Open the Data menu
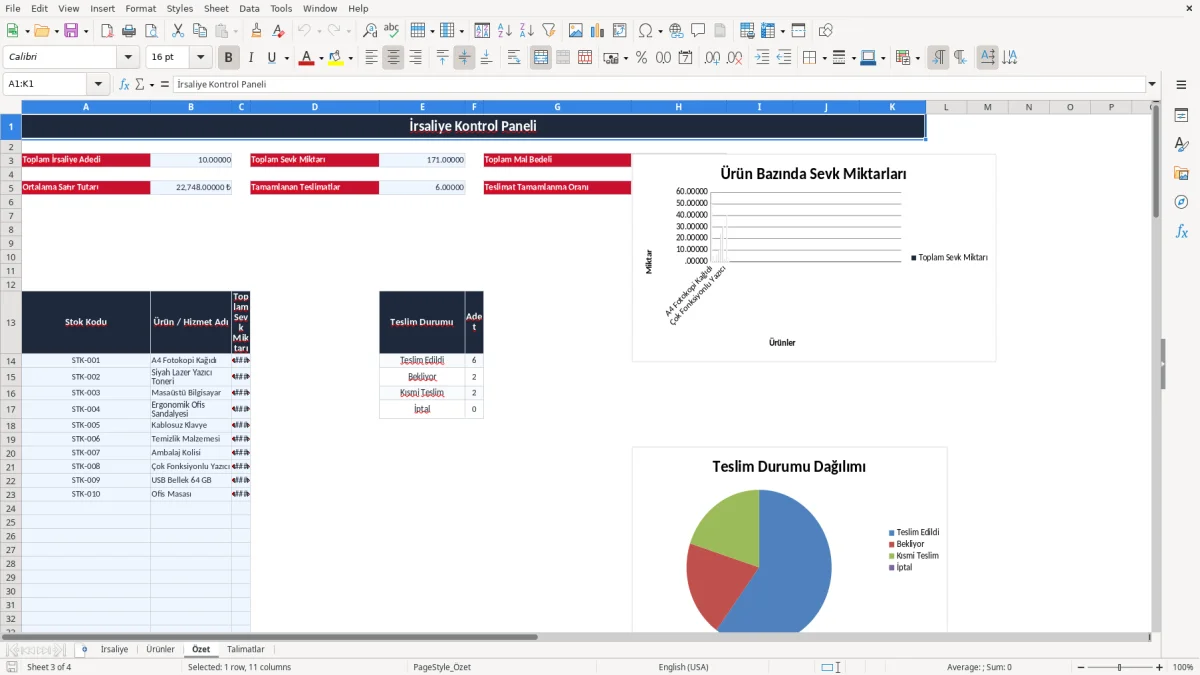 pos(249,8)
